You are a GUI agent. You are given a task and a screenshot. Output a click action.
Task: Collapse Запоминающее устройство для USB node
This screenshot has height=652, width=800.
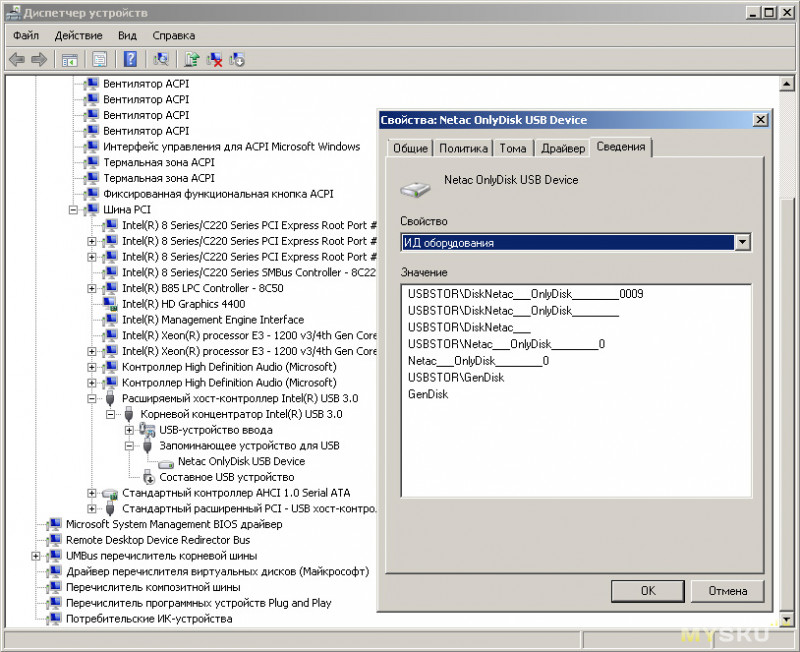[x=130, y=446]
